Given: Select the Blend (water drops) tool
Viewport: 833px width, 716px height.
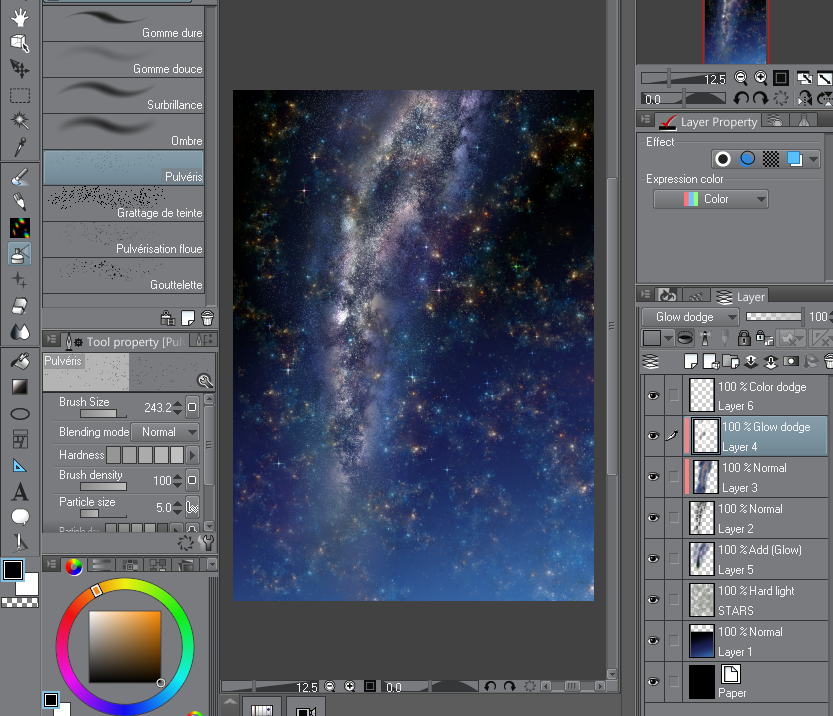Looking at the screenshot, I should [x=20, y=332].
